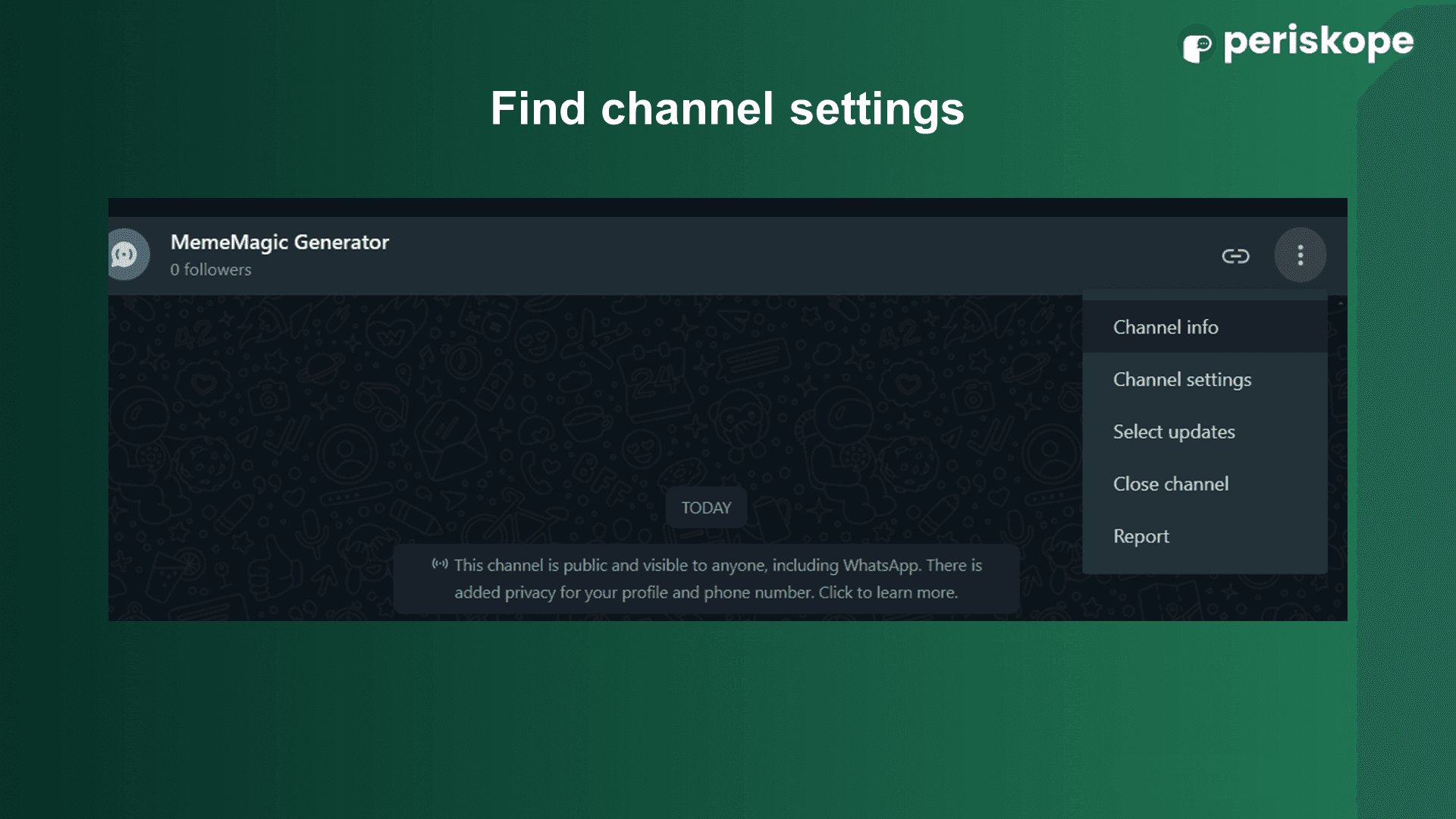
Task: Select the Report menu entry
Action: (1141, 536)
